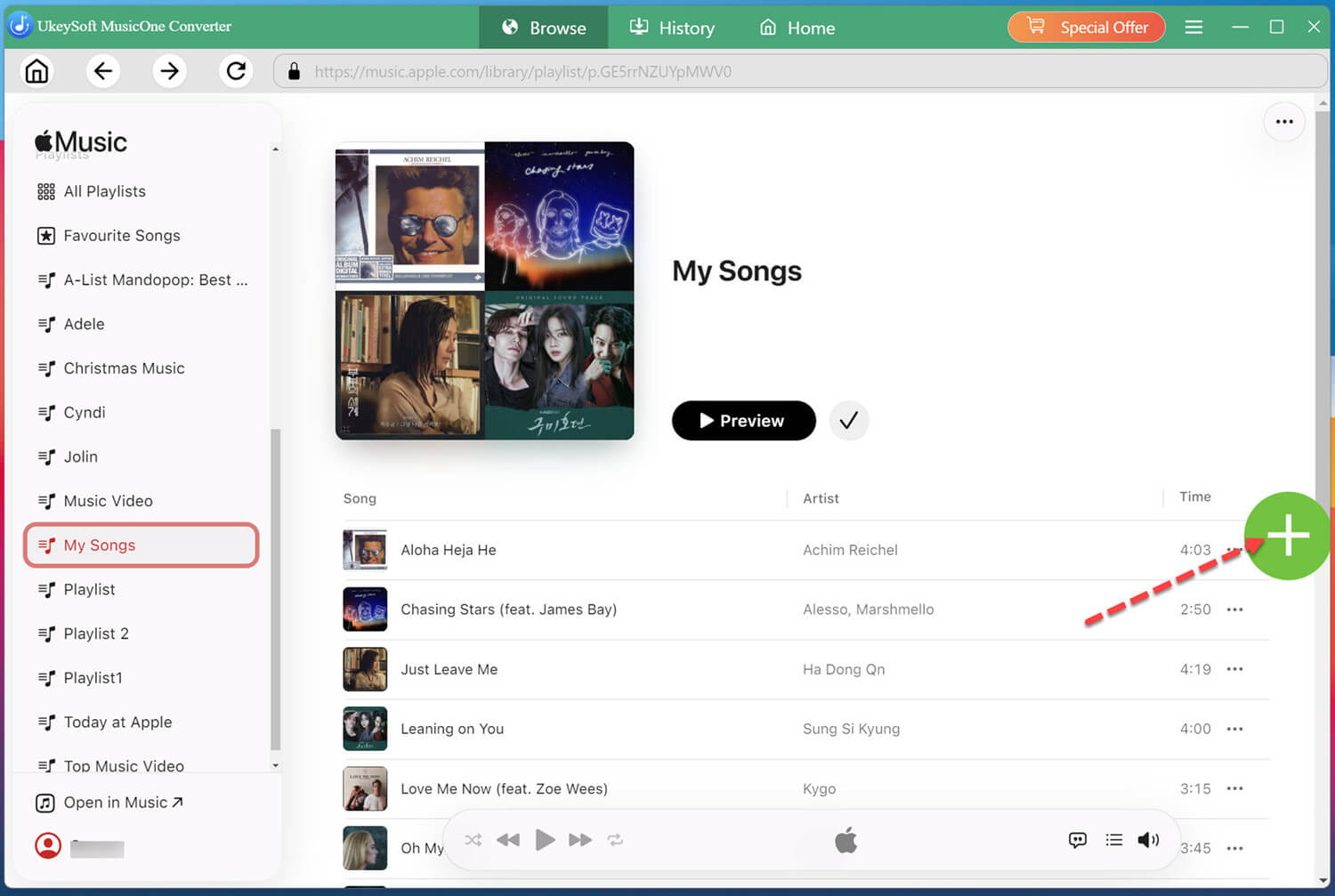Click the My Songs album cover collage
This screenshot has height=896, width=1335.
coord(485,291)
